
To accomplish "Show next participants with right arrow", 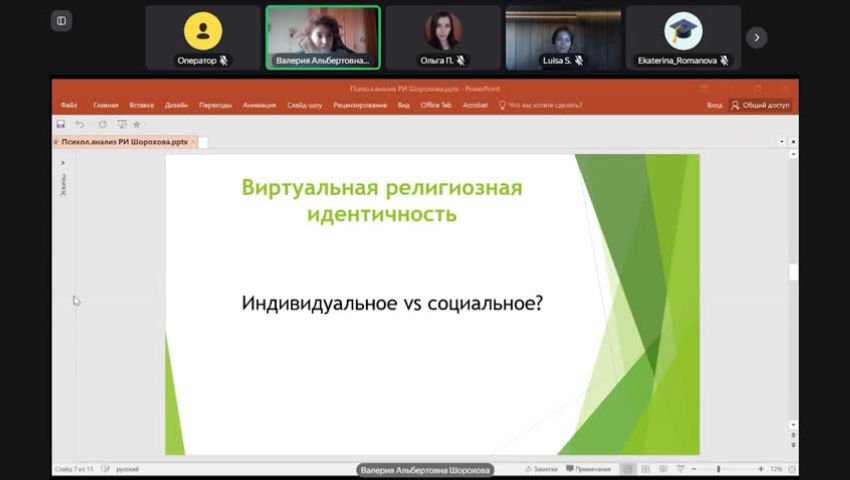I will coord(756,37).
